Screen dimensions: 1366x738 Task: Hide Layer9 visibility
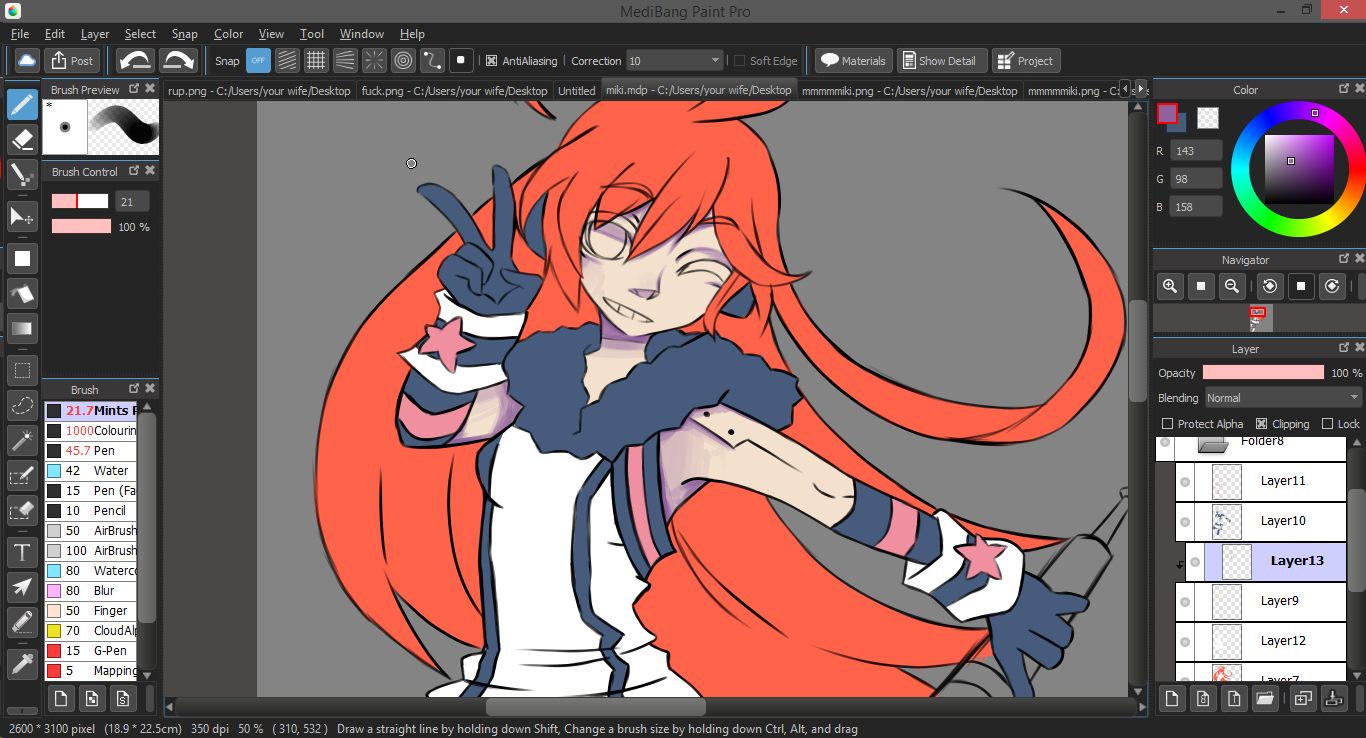[x=1185, y=601]
